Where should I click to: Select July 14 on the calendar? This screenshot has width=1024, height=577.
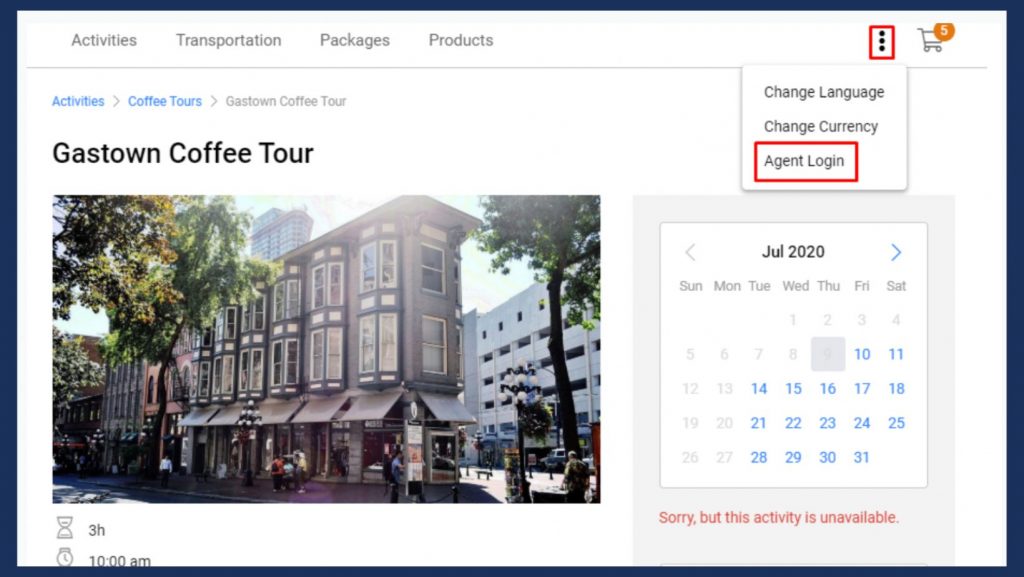[758, 388]
